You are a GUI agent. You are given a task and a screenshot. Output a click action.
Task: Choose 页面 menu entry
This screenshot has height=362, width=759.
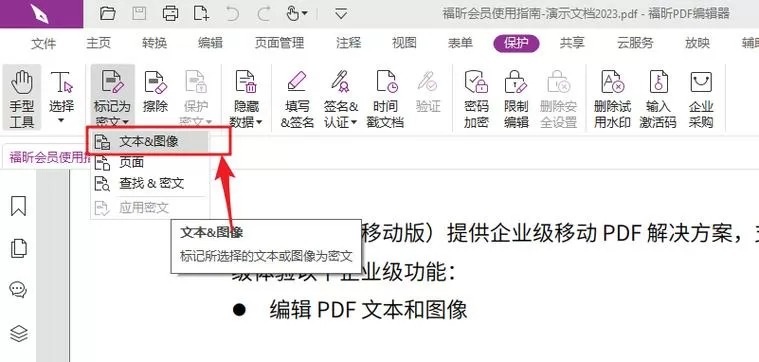tap(150, 163)
